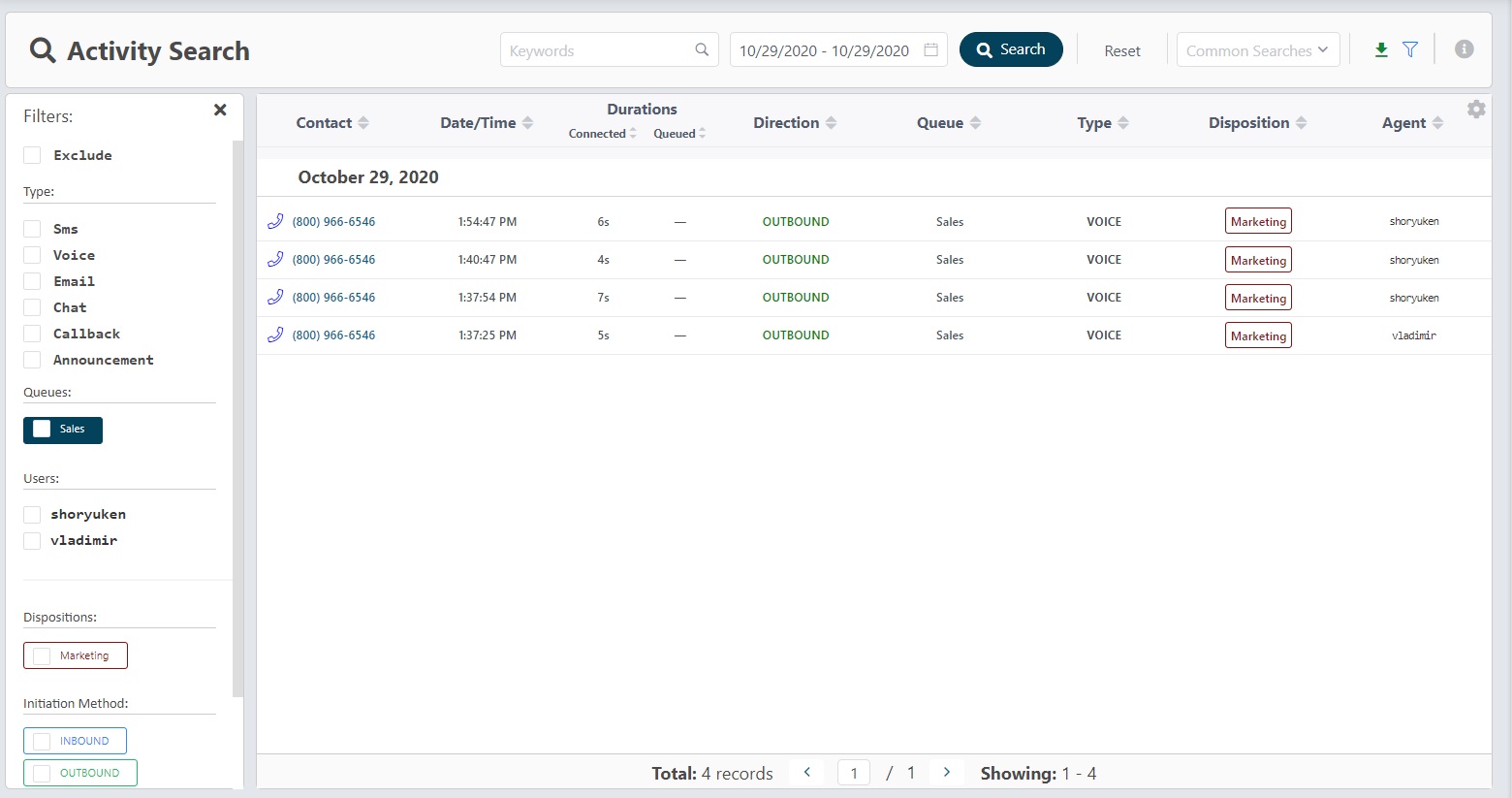The image size is (1512, 798).
Task: Click the page number input box
Action: 854,773
